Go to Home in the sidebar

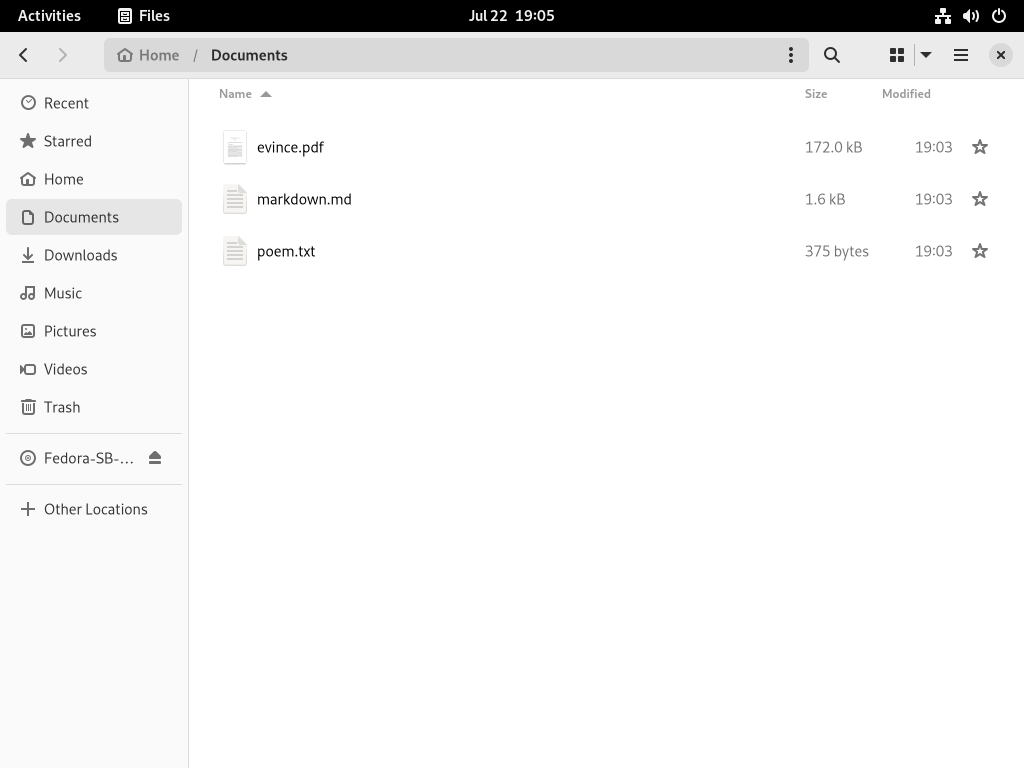point(94,179)
